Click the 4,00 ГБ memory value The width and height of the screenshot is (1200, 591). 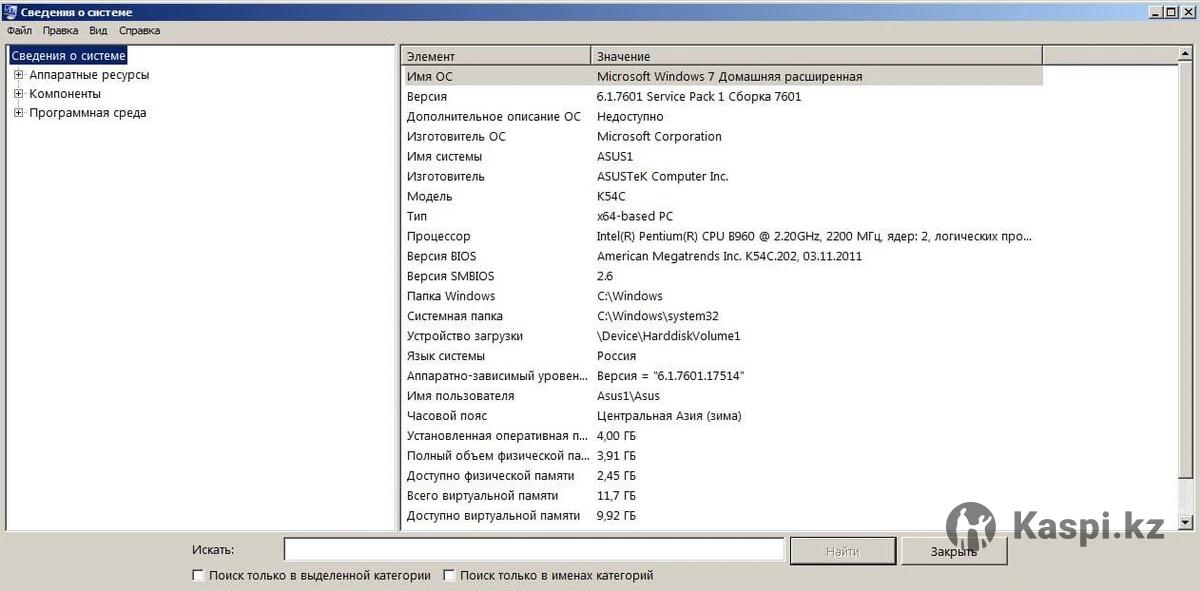[616, 436]
